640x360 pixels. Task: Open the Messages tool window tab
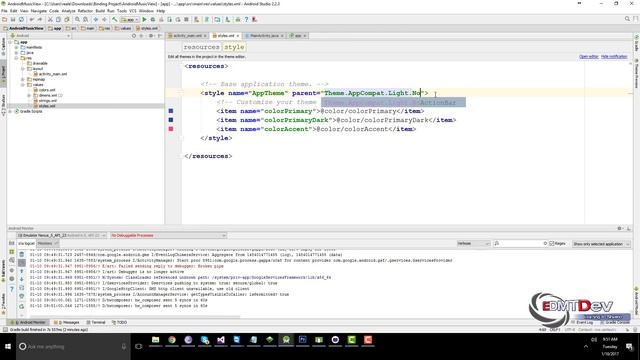tap(67, 322)
